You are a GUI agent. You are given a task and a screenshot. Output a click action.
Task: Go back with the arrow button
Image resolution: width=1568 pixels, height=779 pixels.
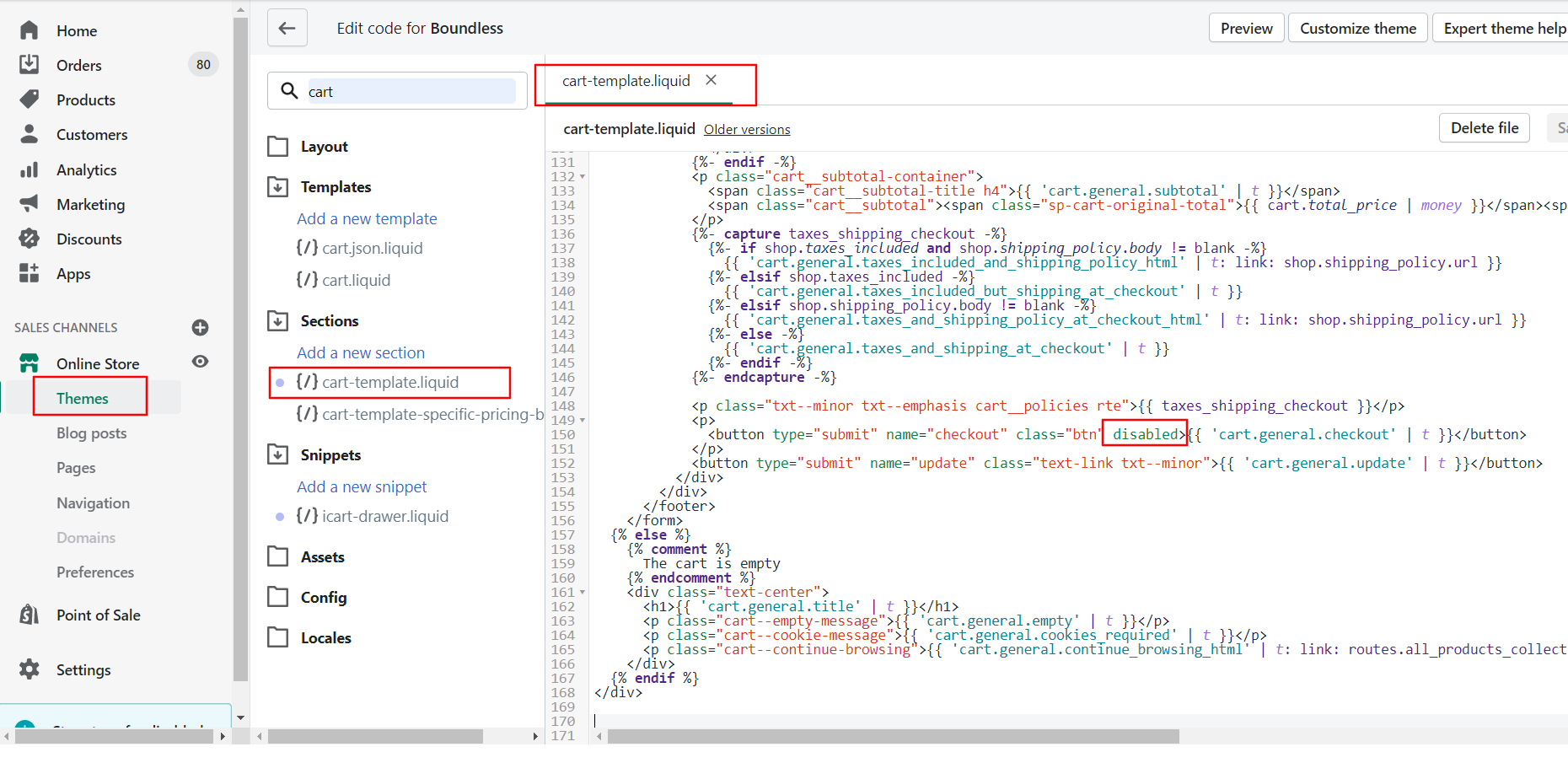(287, 28)
